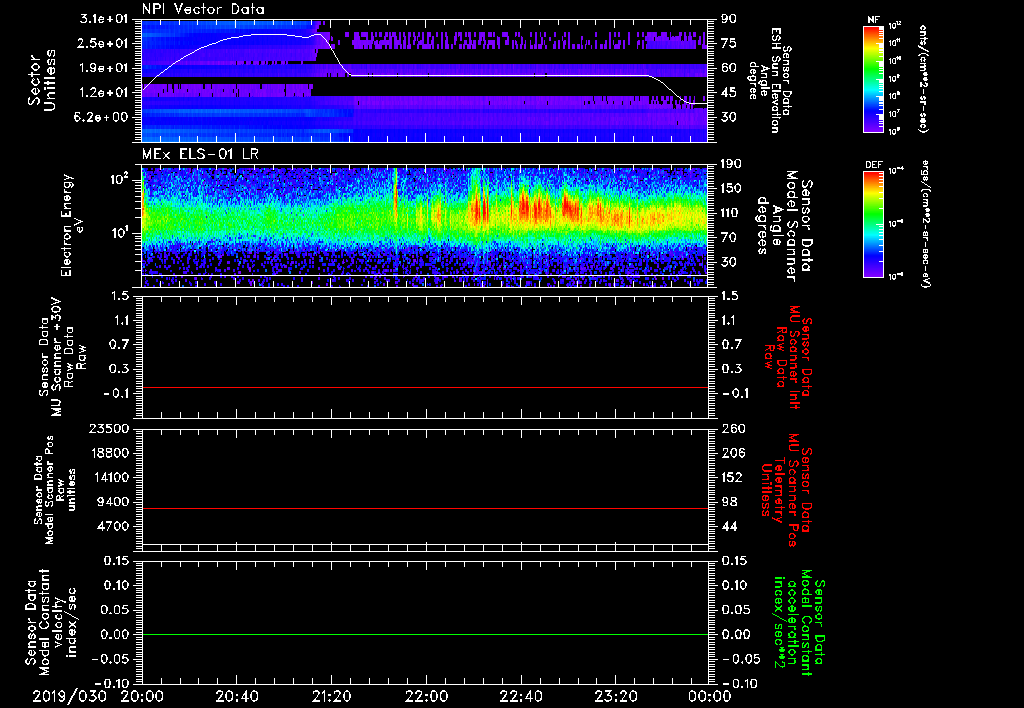Click the 14100 scanner position tick label
Image resolution: width=1024 pixels, height=708 pixels.
coord(109,477)
